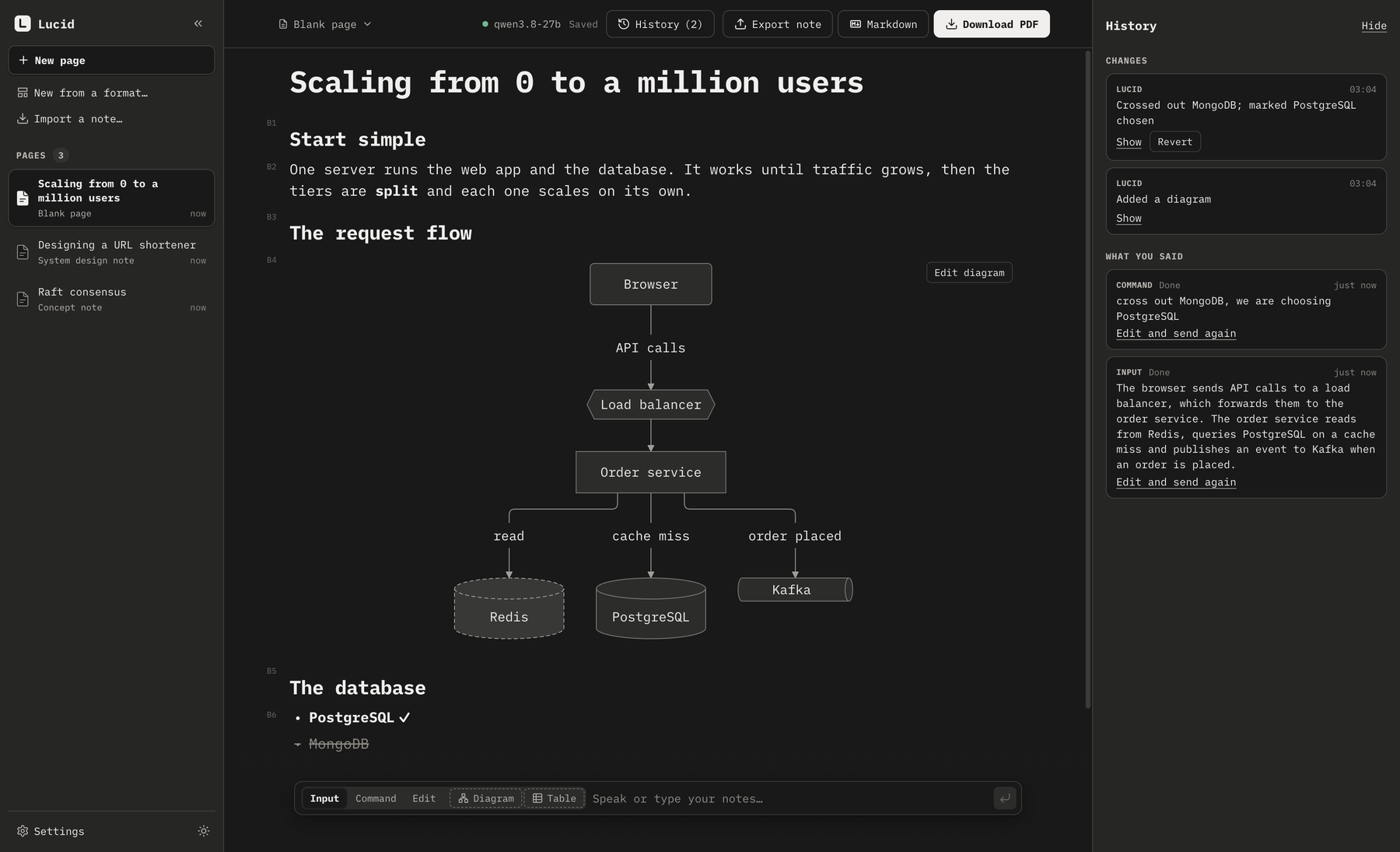Click the qwen3.8-27b model status indicator
The image size is (1400, 852).
point(521,24)
